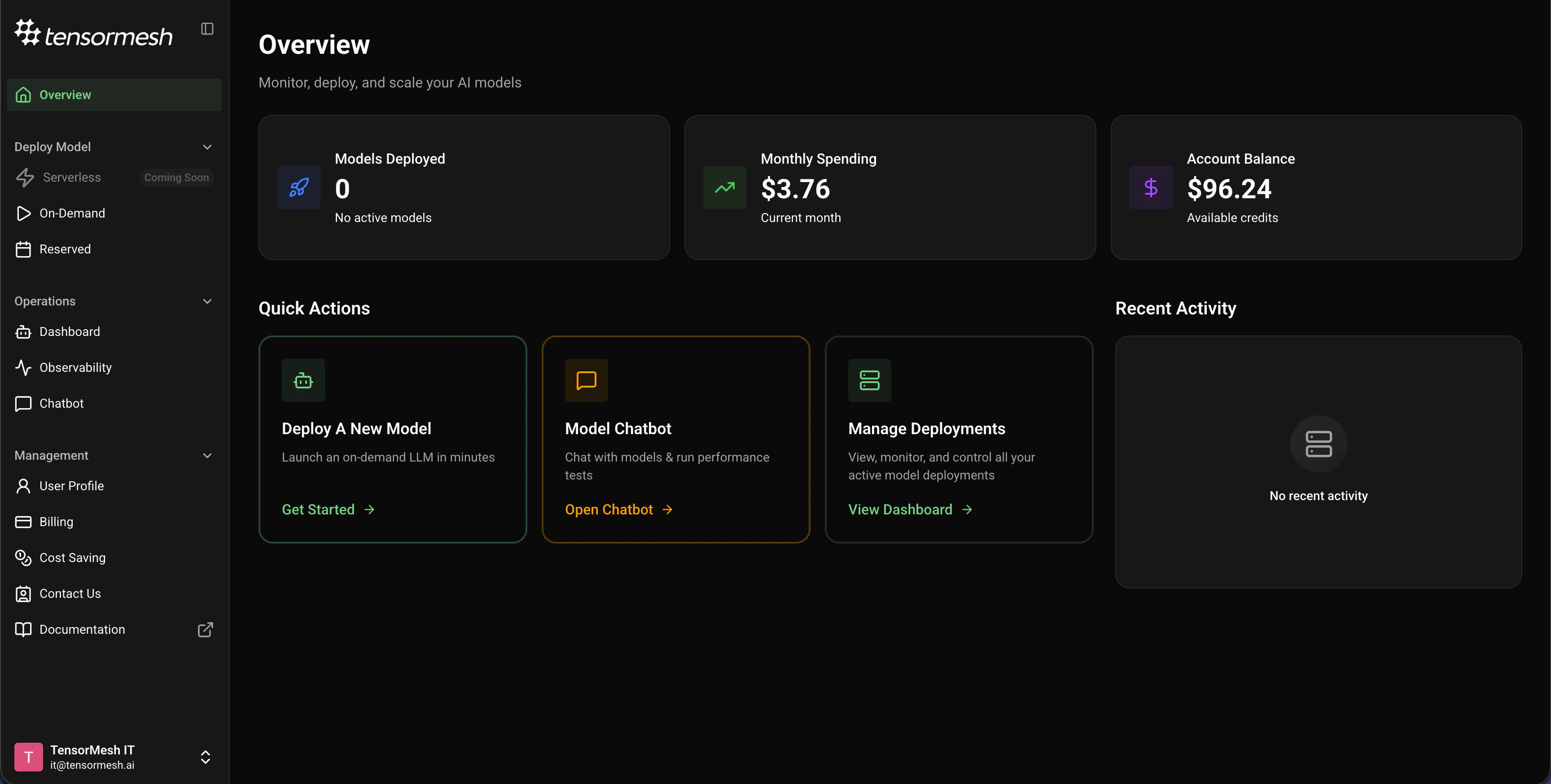This screenshot has width=1551, height=784.
Task: Click the Billing credit card icon
Action: 23,521
